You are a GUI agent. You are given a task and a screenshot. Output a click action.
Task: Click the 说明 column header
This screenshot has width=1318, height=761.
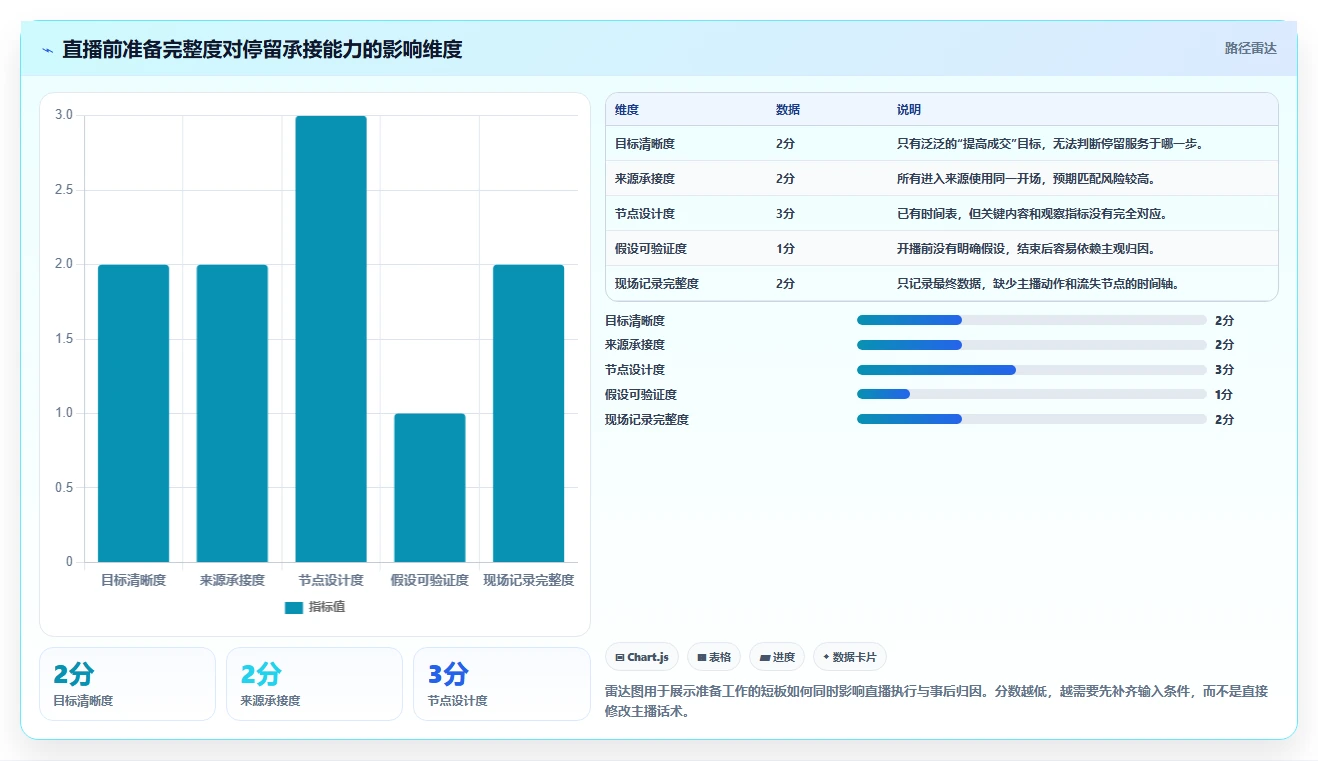click(x=909, y=110)
